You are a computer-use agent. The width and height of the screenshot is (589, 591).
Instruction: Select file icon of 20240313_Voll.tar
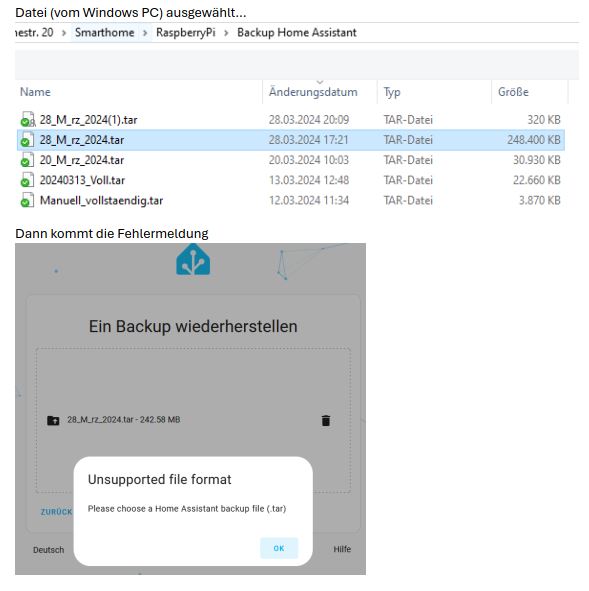coord(28,180)
